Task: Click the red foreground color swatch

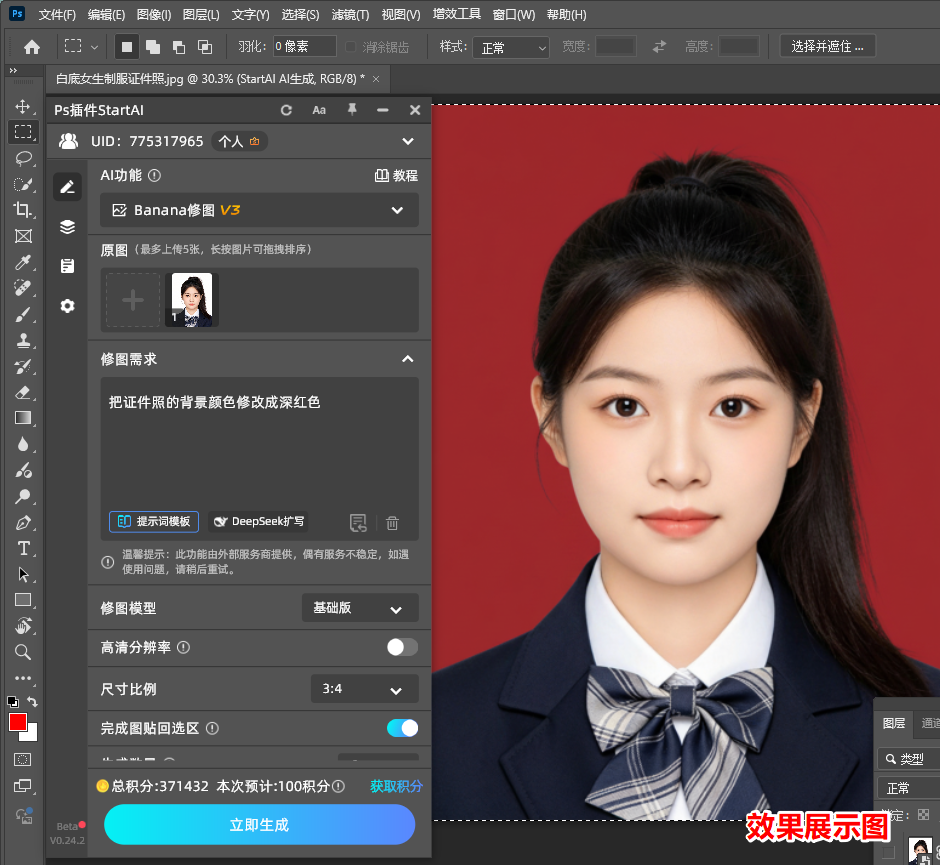Action: (x=17, y=722)
